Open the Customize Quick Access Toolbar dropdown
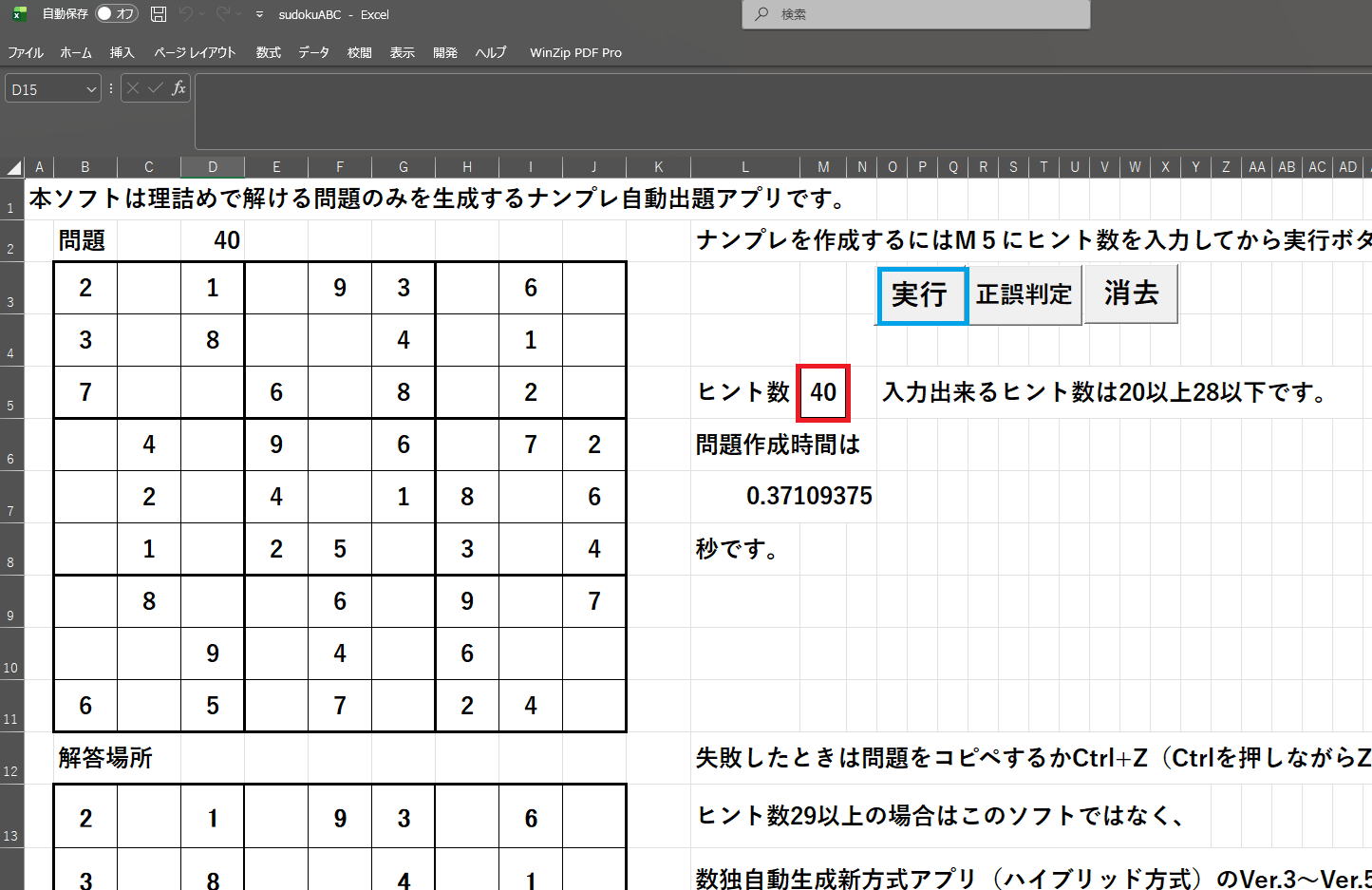 click(x=259, y=15)
